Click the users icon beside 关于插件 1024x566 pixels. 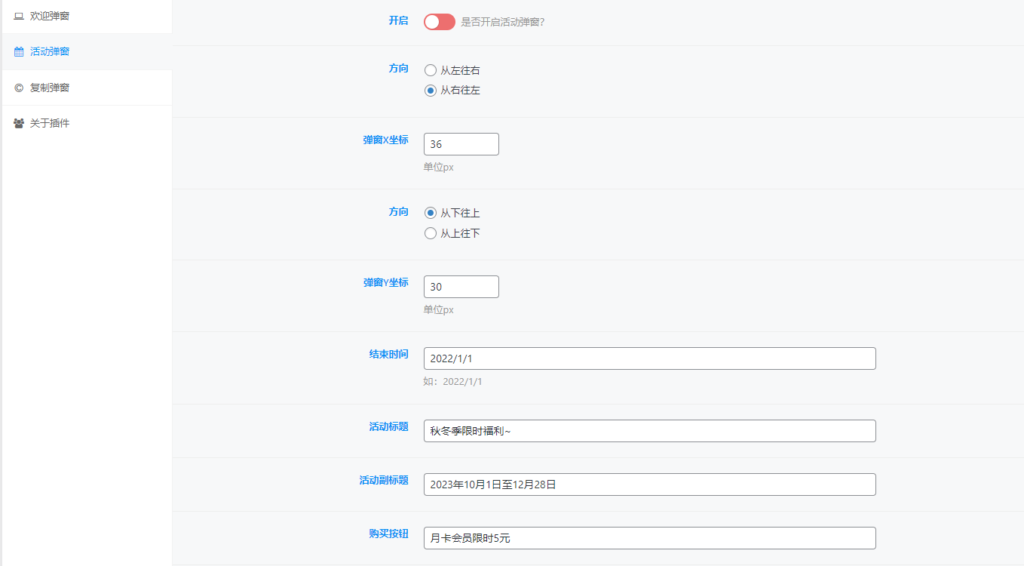[19, 123]
